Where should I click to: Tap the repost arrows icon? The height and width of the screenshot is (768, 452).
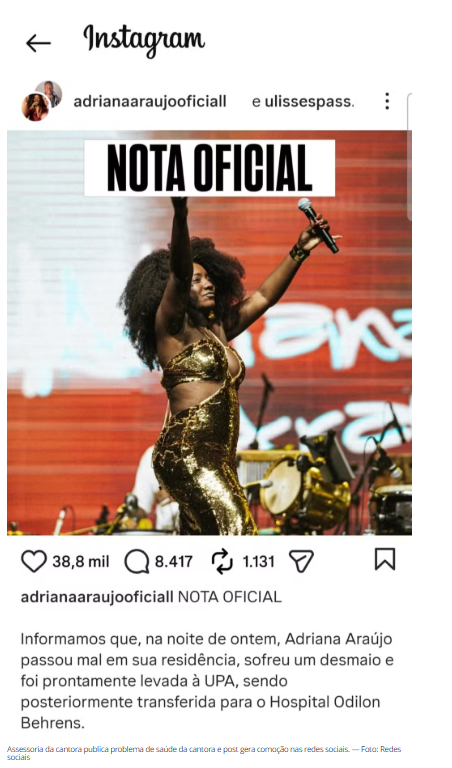tap(222, 561)
